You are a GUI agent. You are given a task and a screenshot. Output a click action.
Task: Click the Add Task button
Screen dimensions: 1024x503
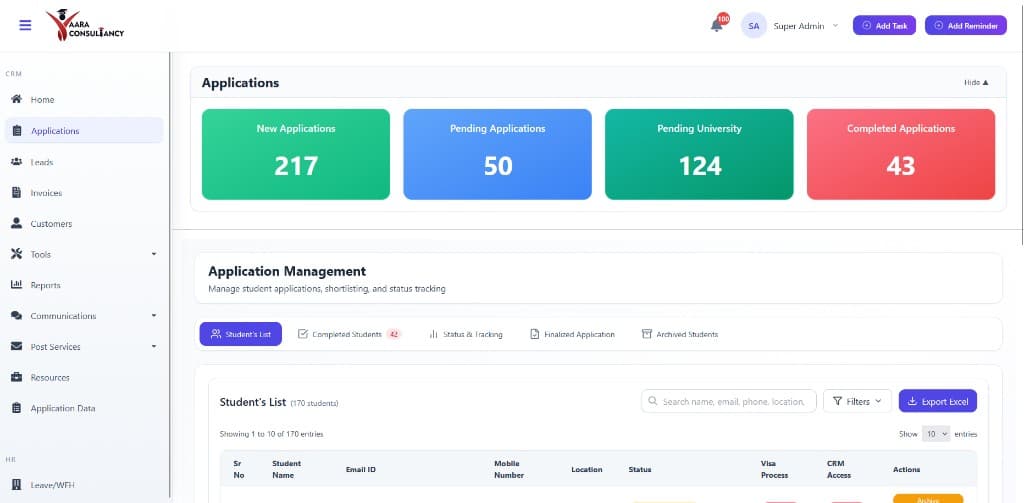click(884, 25)
